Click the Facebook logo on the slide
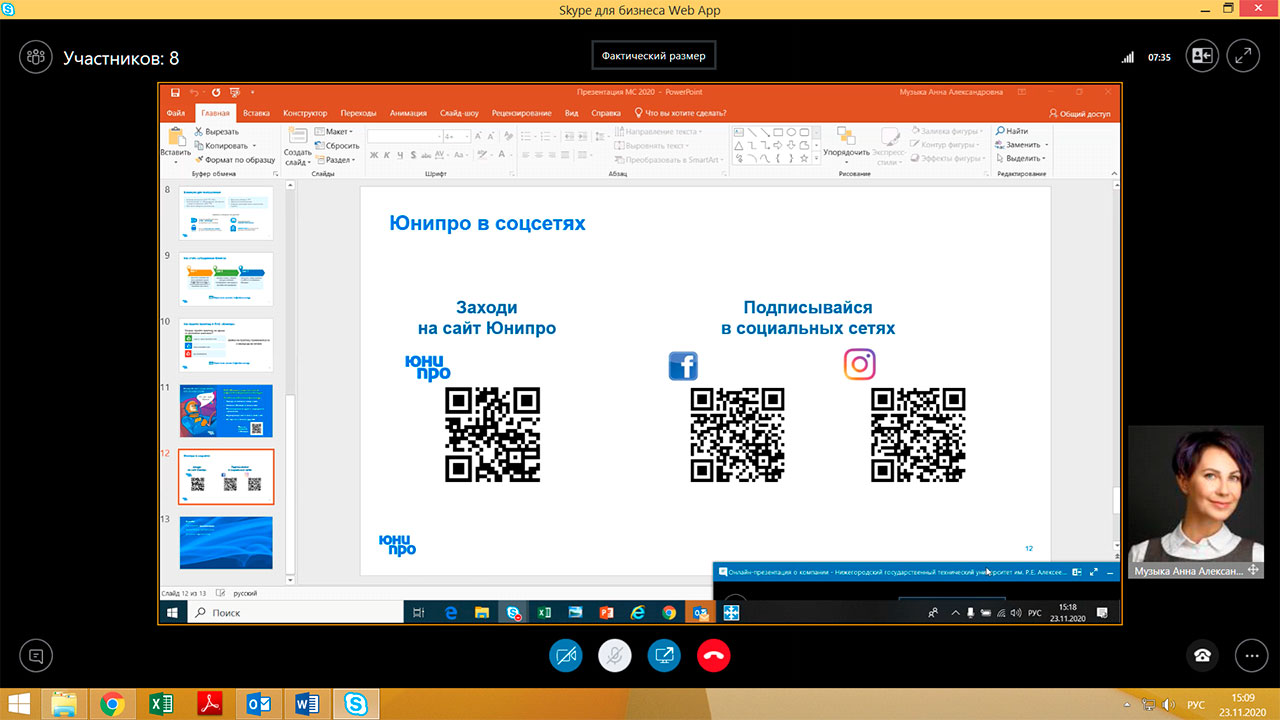 coord(683,366)
